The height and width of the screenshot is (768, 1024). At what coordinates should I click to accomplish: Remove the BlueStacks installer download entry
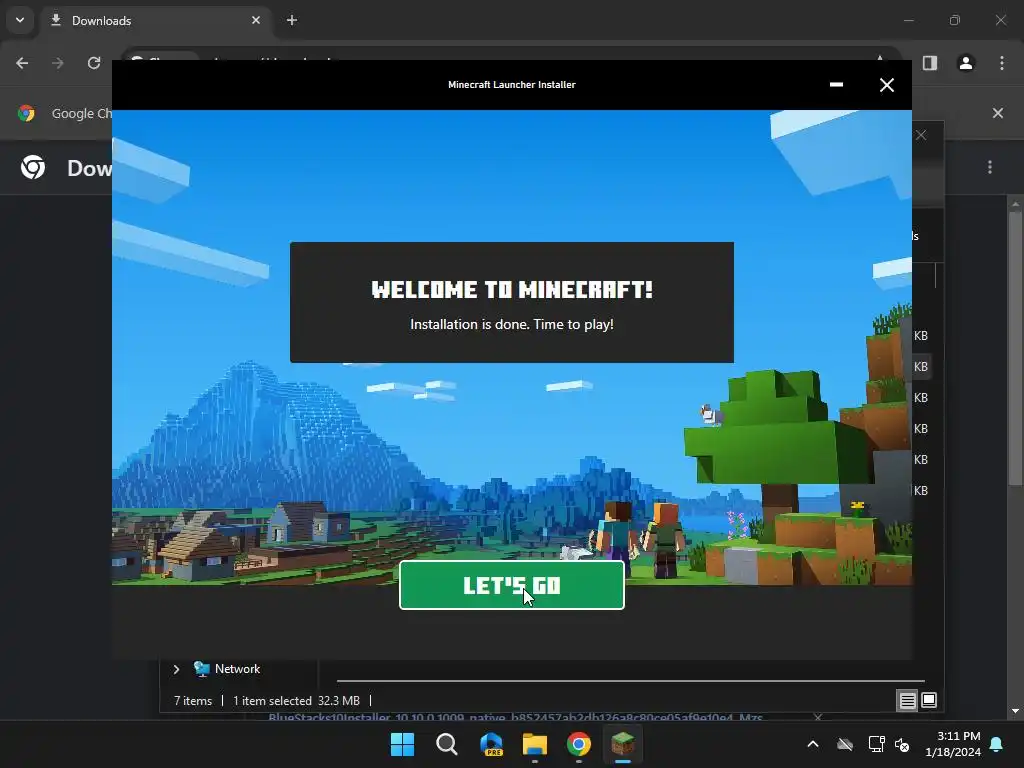point(818,718)
